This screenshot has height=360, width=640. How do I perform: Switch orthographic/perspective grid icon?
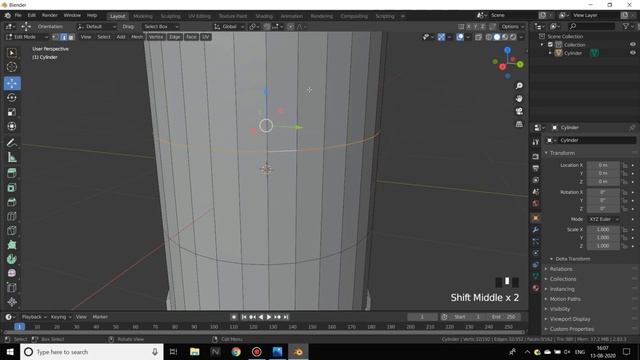519,124
